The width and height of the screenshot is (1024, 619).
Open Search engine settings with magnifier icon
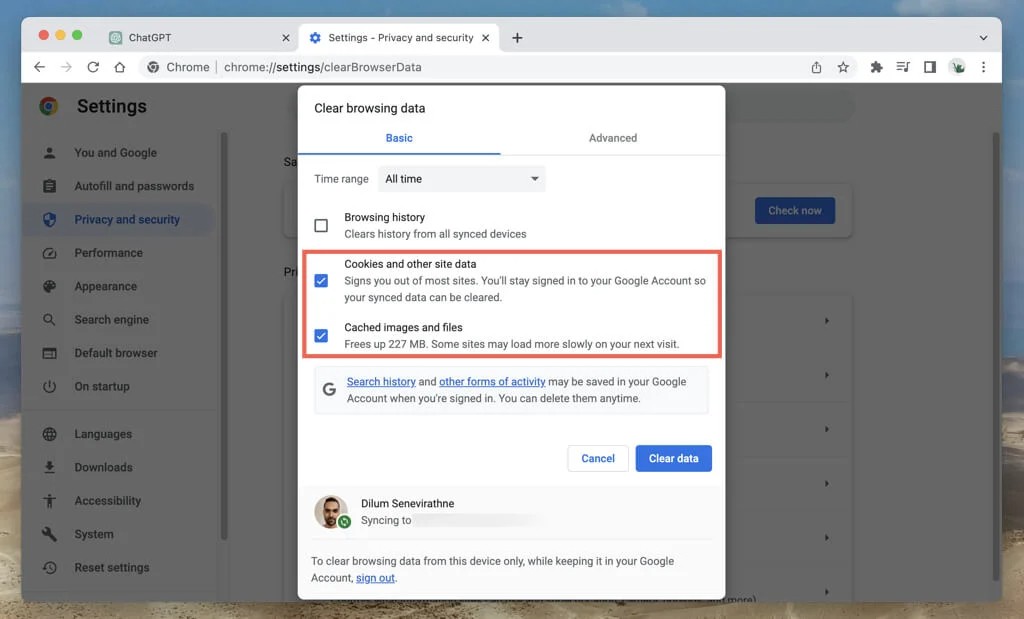tap(52, 319)
